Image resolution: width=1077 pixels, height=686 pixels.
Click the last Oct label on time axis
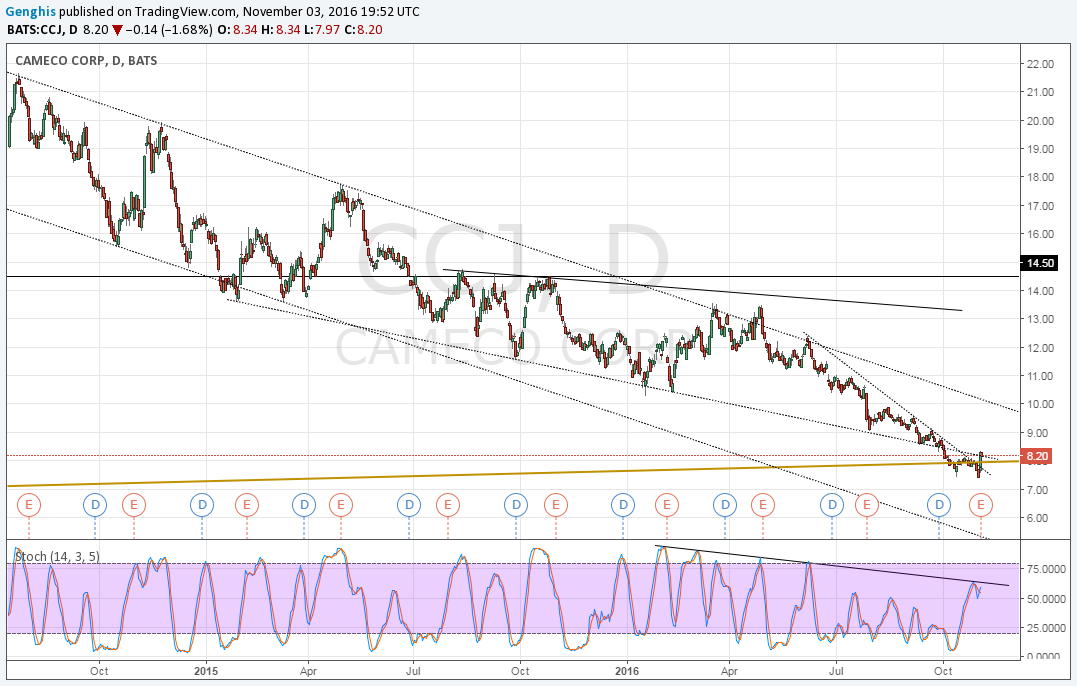click(x=943, y=670)
